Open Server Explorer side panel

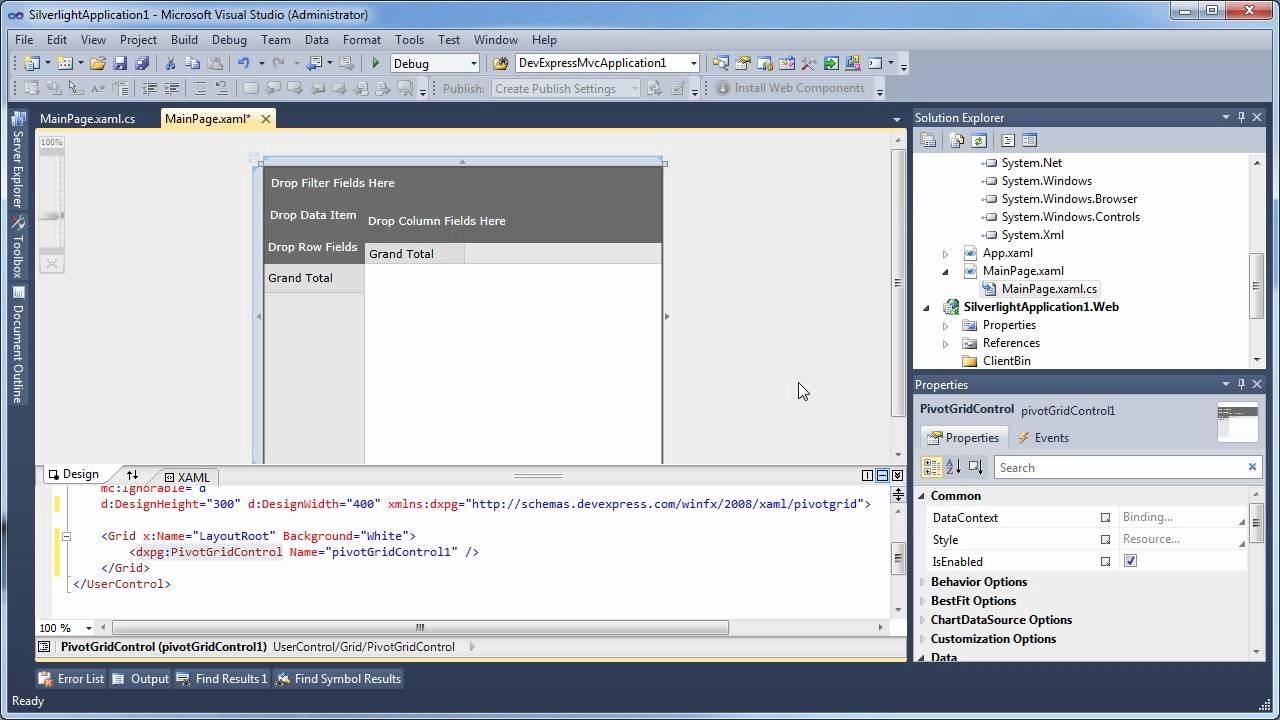tap(17, 161)
